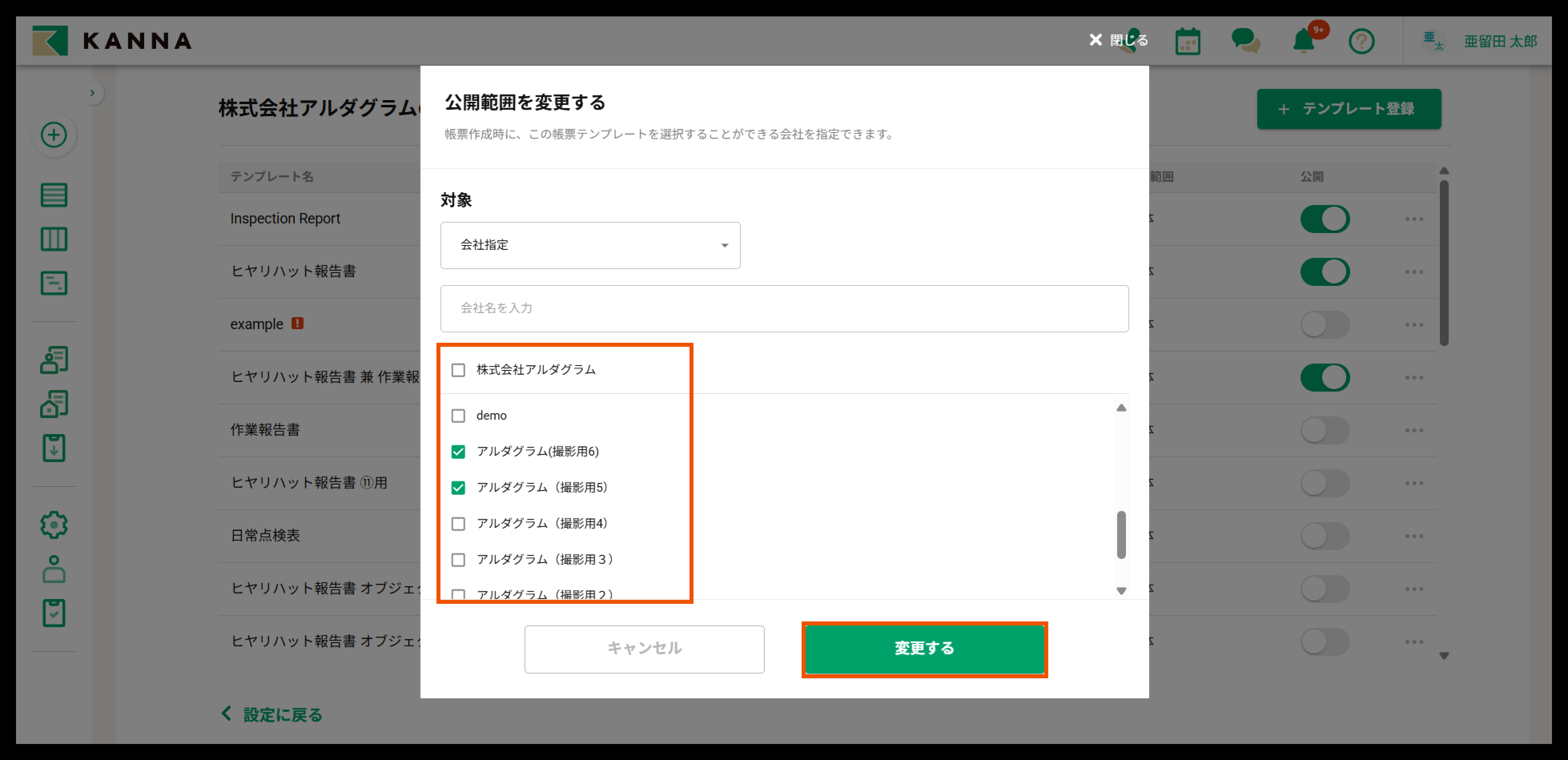Open the notifications bell icon

click(1303, 41)
